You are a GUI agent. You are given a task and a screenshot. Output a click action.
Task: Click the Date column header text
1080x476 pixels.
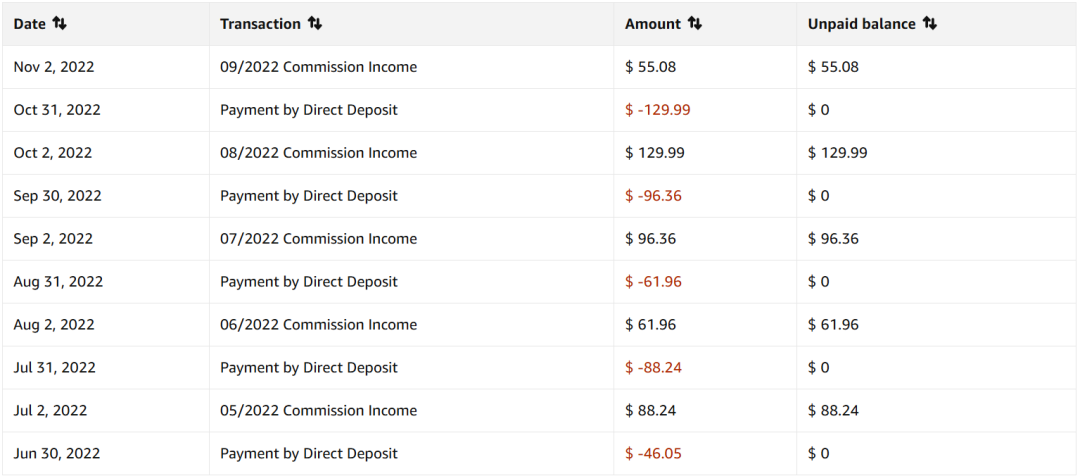pos(30,23)
